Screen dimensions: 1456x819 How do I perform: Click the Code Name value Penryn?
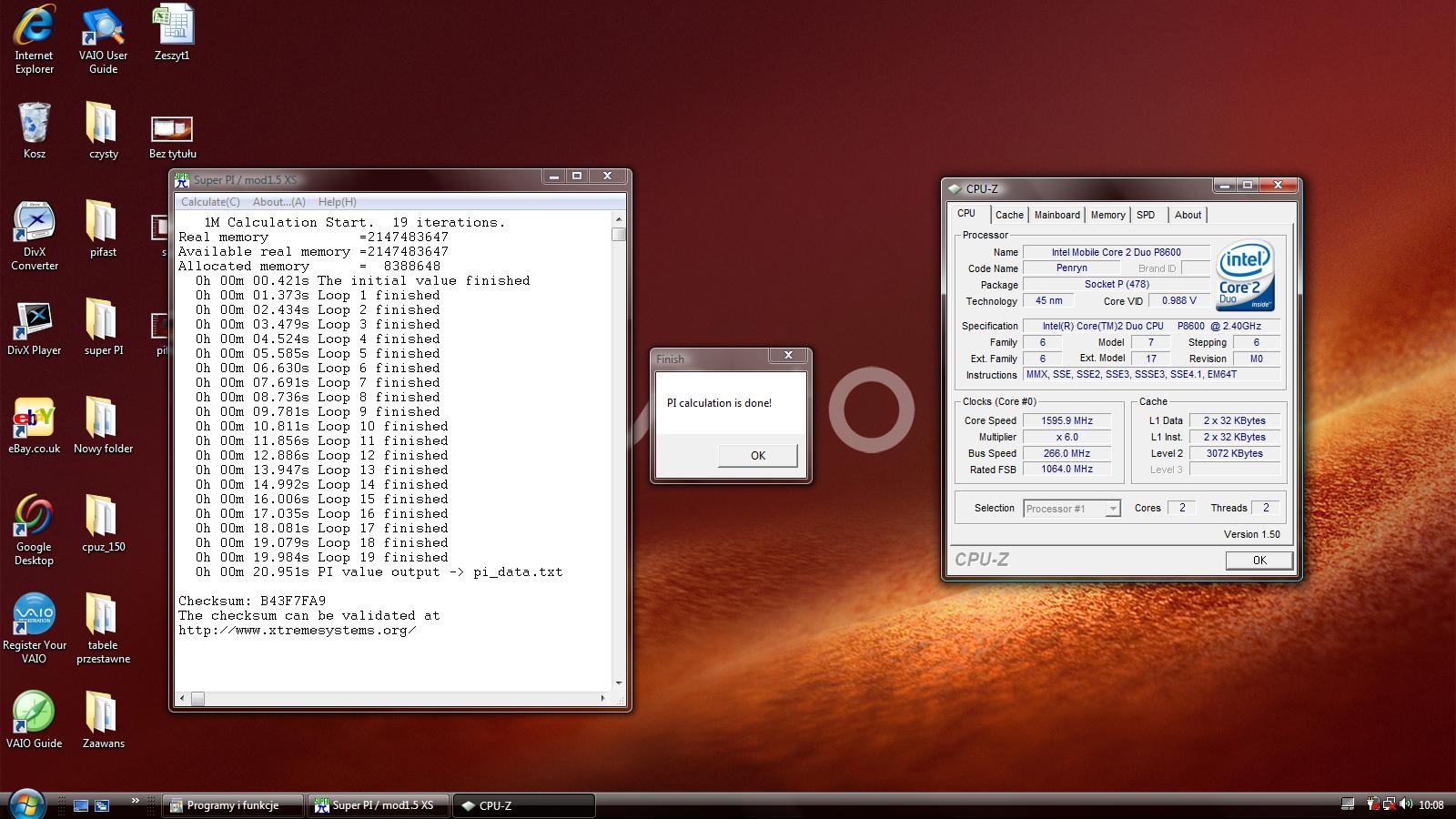(1072, 268)
